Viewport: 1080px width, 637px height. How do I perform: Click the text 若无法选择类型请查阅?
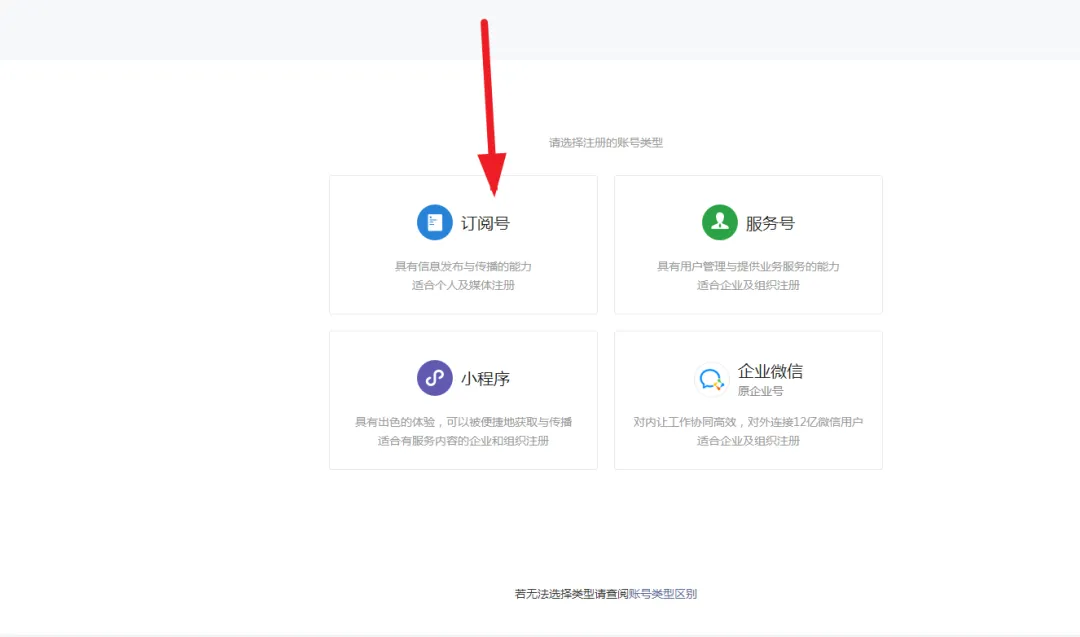pos(571,594)
